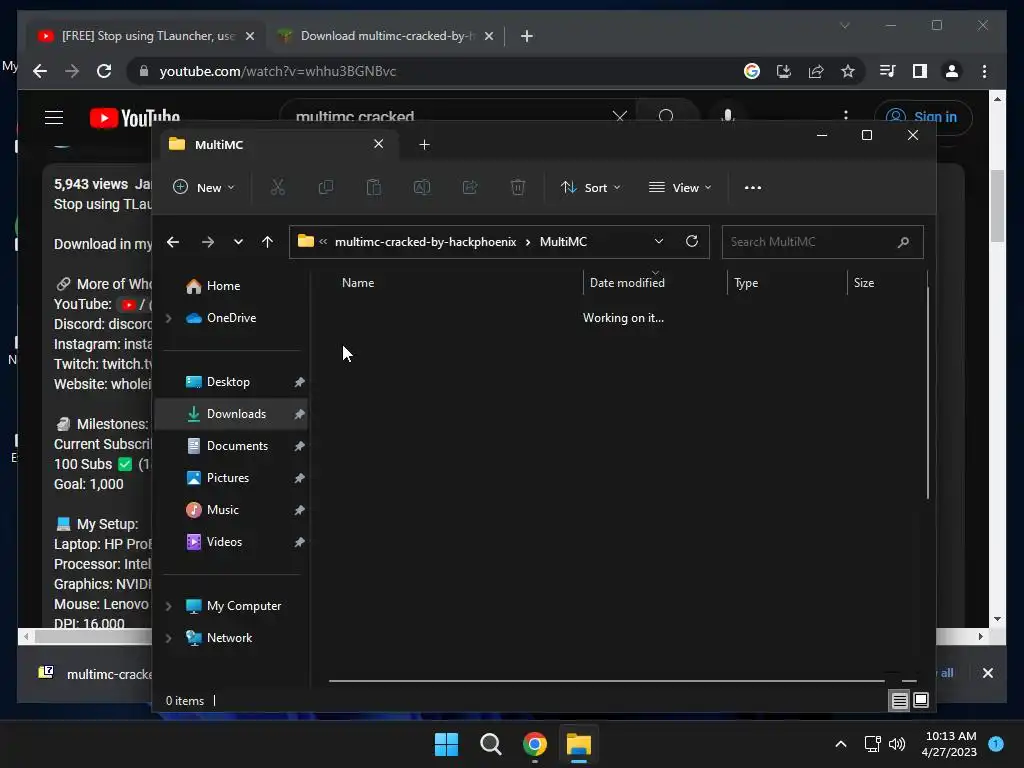Open recent locations dropdown chevron

click(x=238, y=242)
